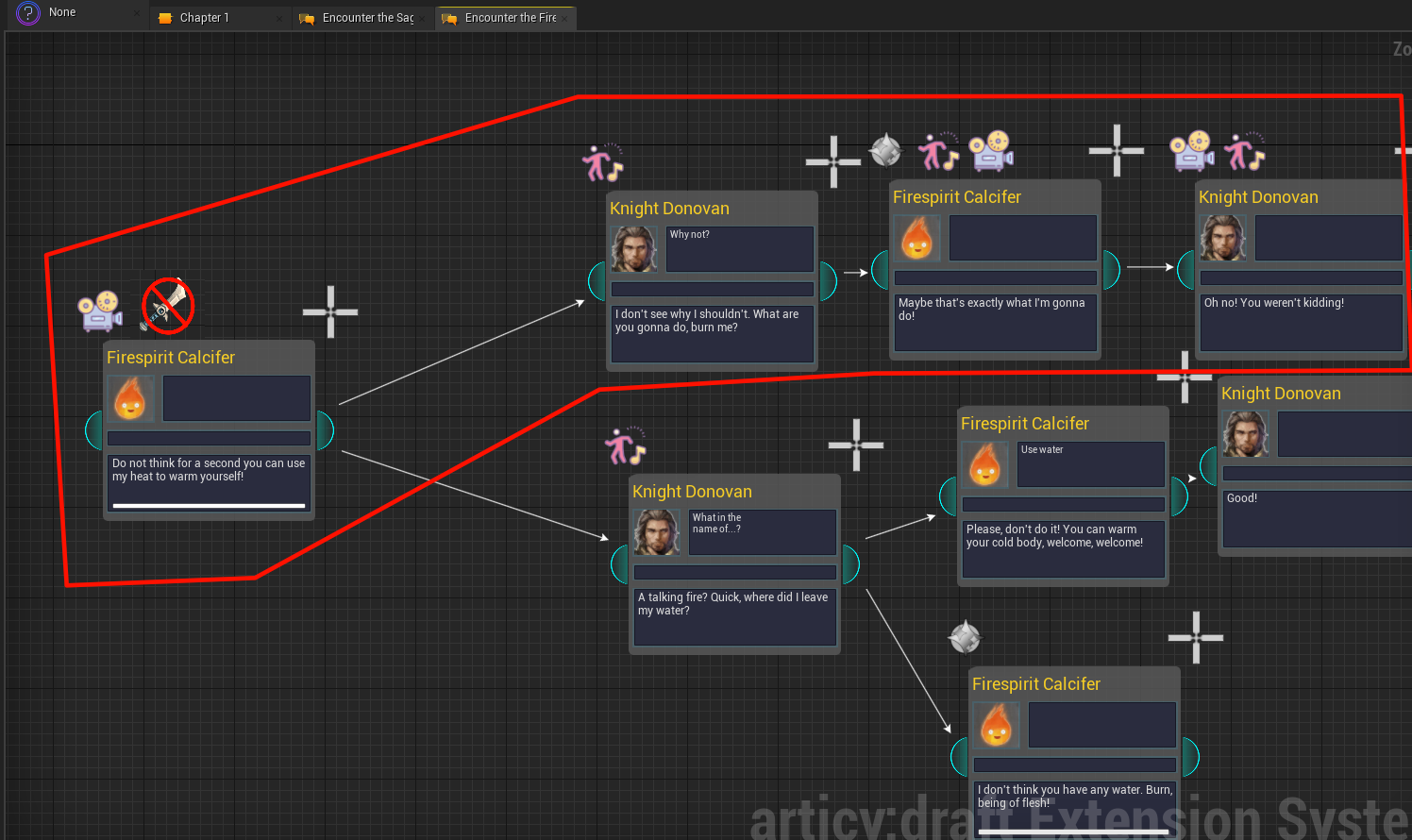The width and height of the screenshot is (1412, 840).
Task: Click the crosshair icon left of the spiky ball above 'Maybe that's exactly' node
Action: coord(833,161)
